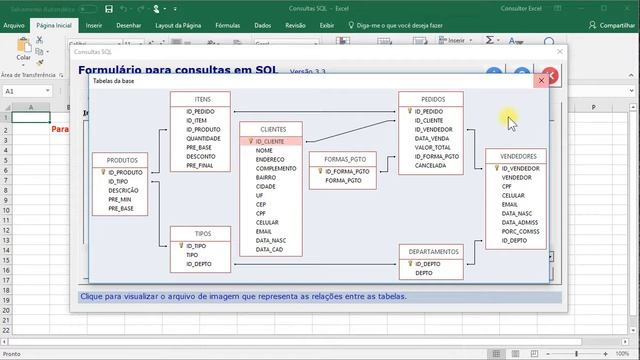Screen dimensions: 640x360
Task: Switch to the Inserir tab
Action: (93, 25)
